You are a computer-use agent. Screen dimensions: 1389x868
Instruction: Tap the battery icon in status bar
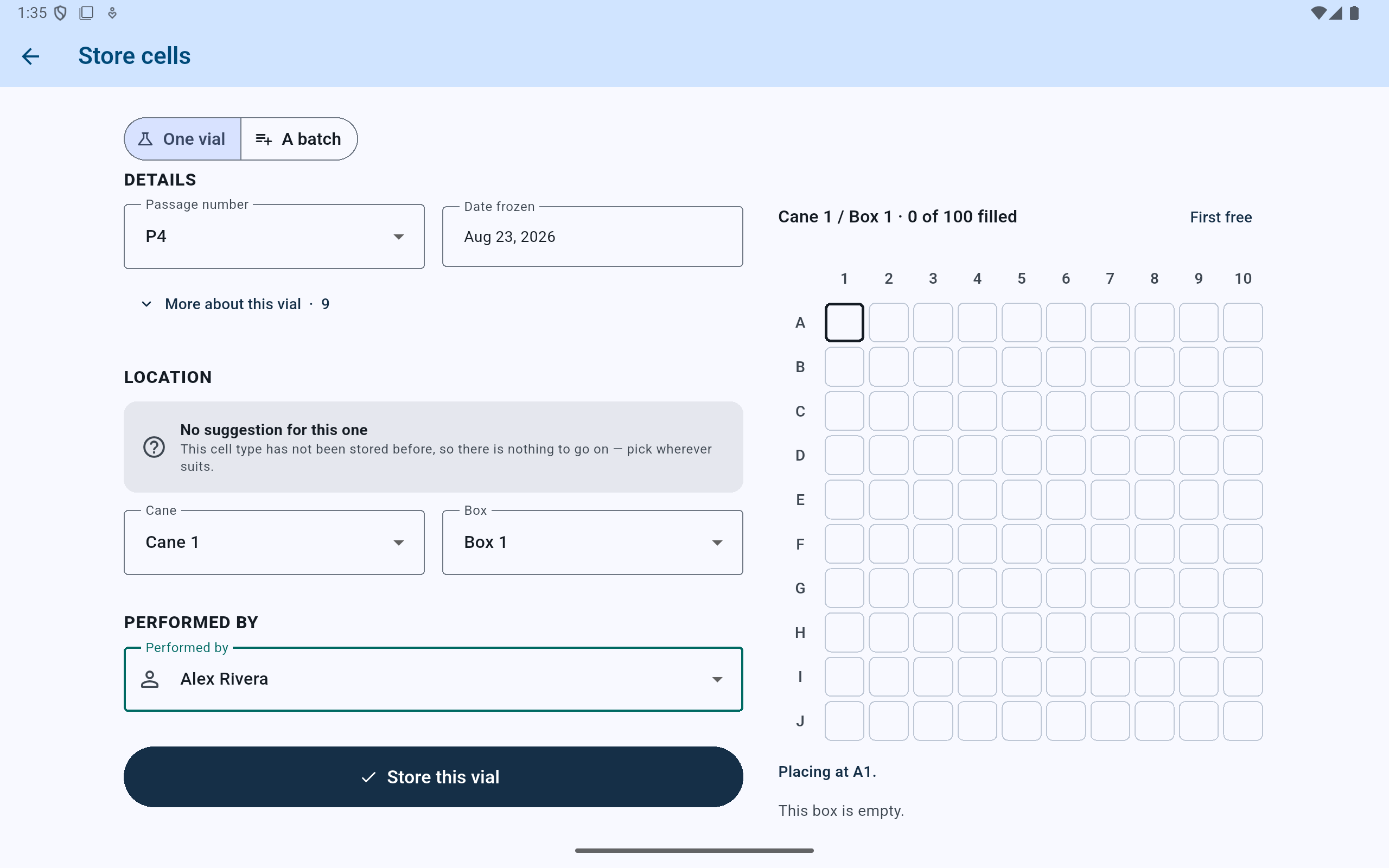point(1354,12)
